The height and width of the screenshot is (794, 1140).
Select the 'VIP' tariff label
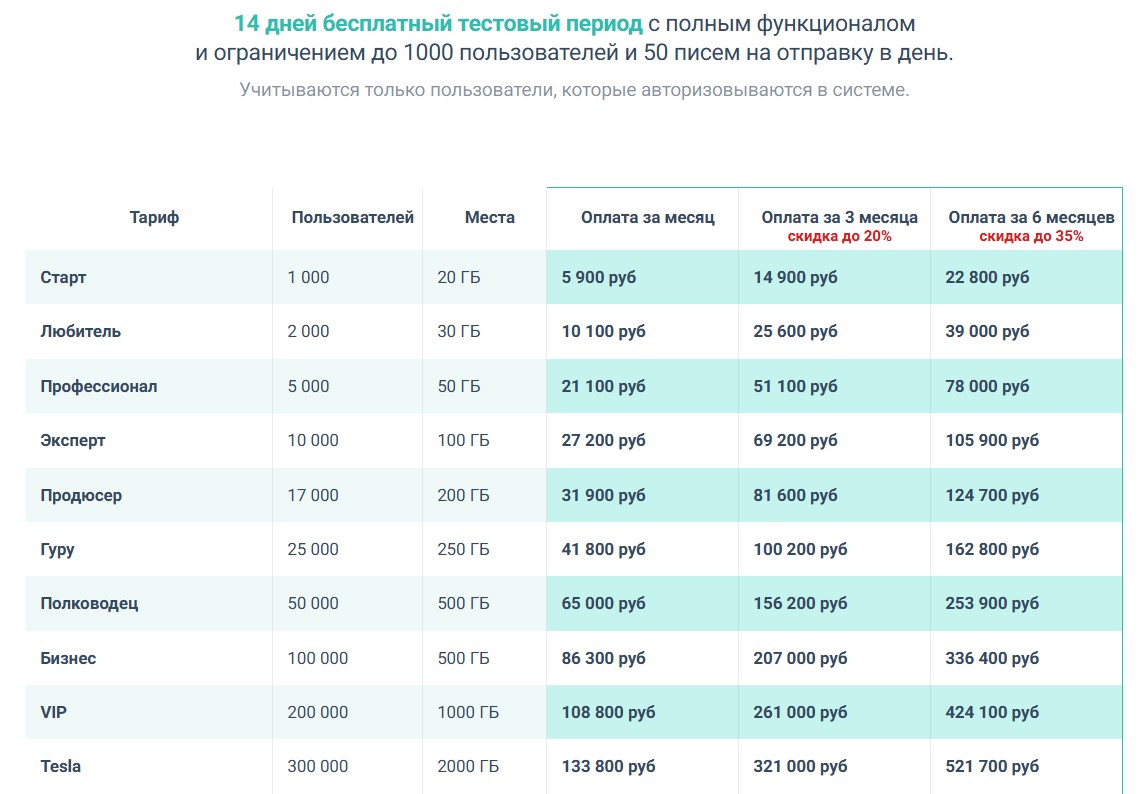point(54,712)
